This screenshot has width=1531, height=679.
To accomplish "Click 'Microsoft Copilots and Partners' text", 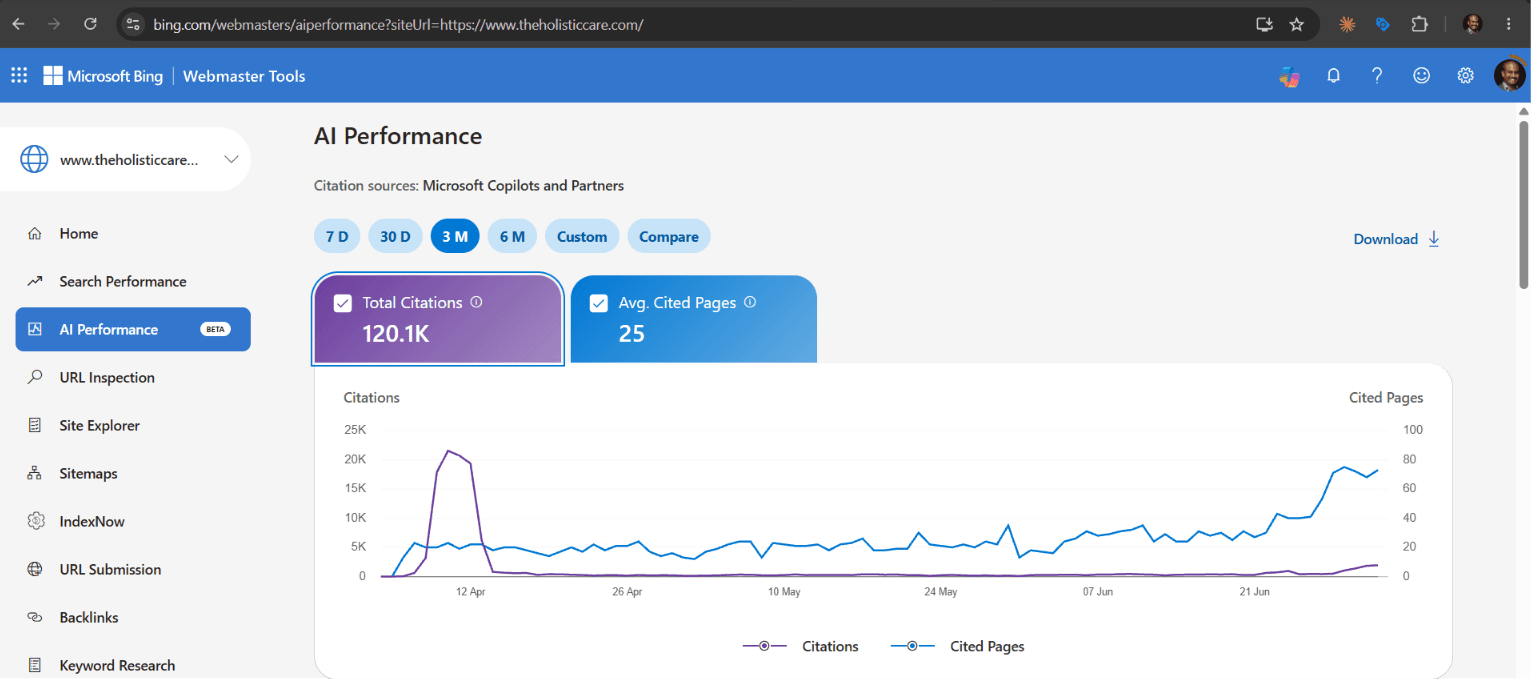I will [523, 186].
